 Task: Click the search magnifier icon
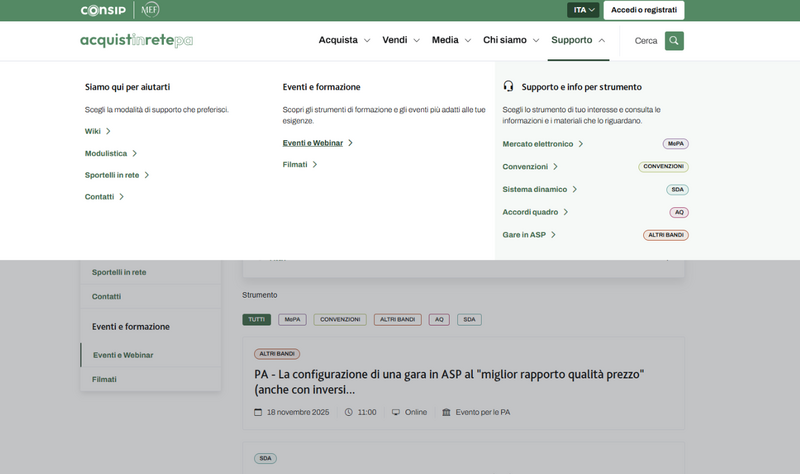click(x=674, y=41)
